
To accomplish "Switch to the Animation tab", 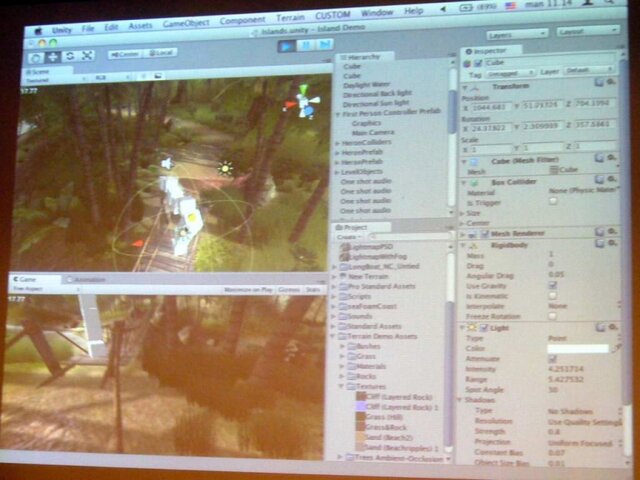I will point(88,280).
